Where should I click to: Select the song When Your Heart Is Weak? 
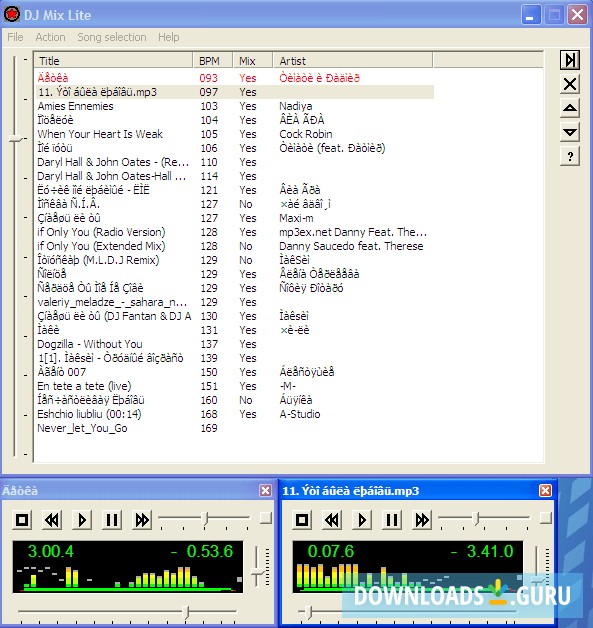tap(100, 134)
